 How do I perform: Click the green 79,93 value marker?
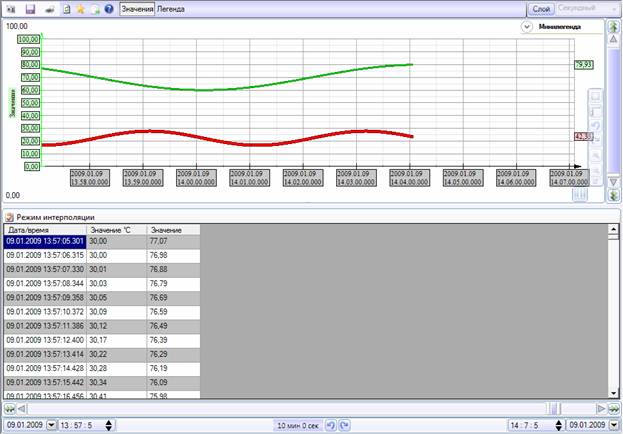[x=584, y=65]
